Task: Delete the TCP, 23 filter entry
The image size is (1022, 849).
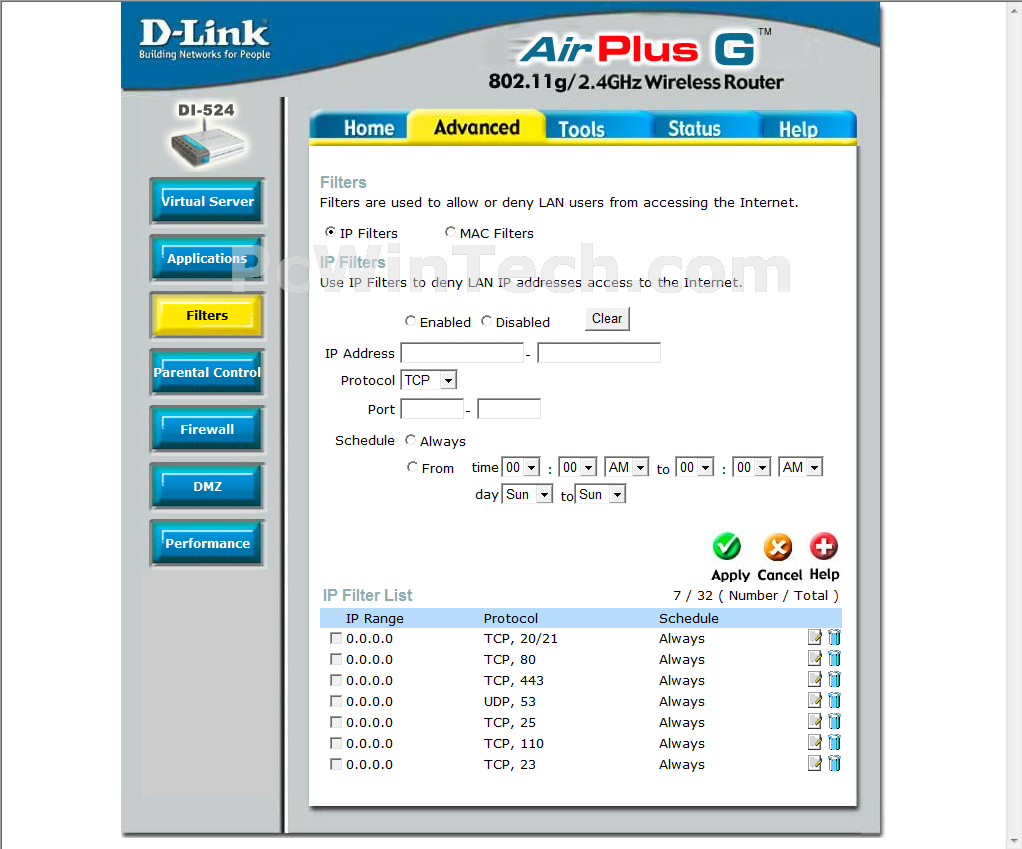Action: point(834,763)
